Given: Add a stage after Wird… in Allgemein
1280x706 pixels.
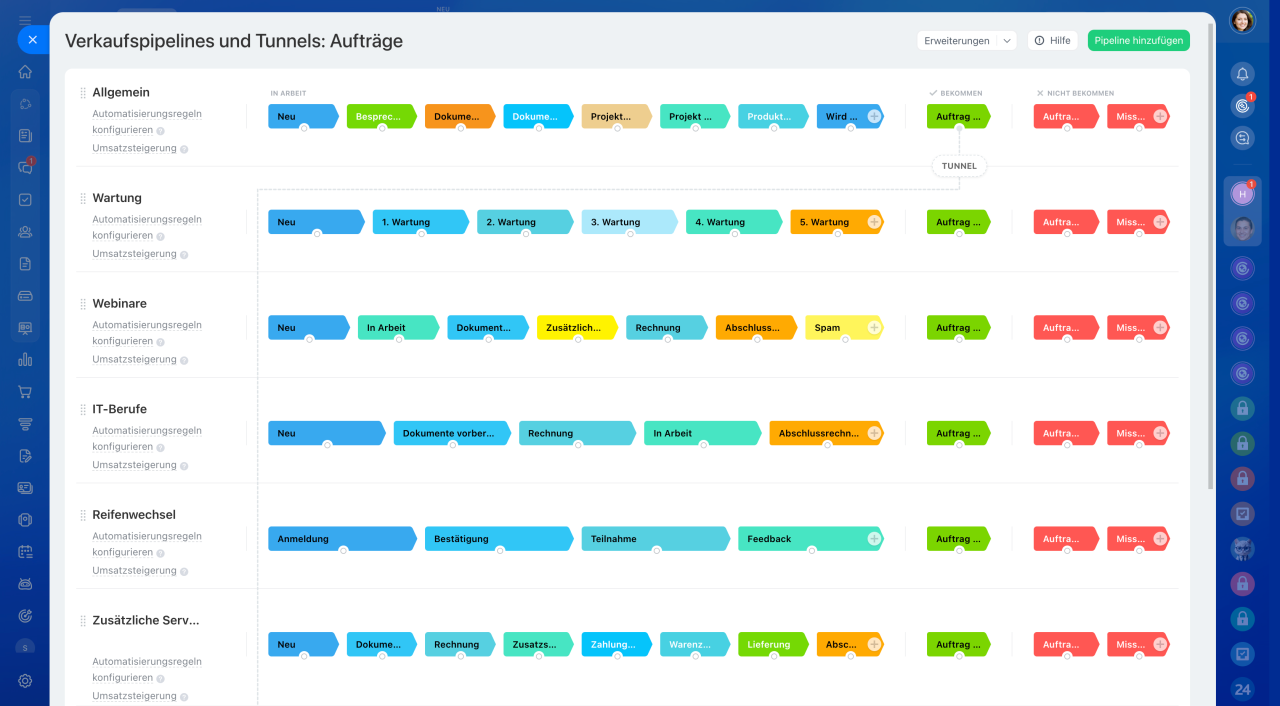Looking at the screenshot, I should [874, 116].
